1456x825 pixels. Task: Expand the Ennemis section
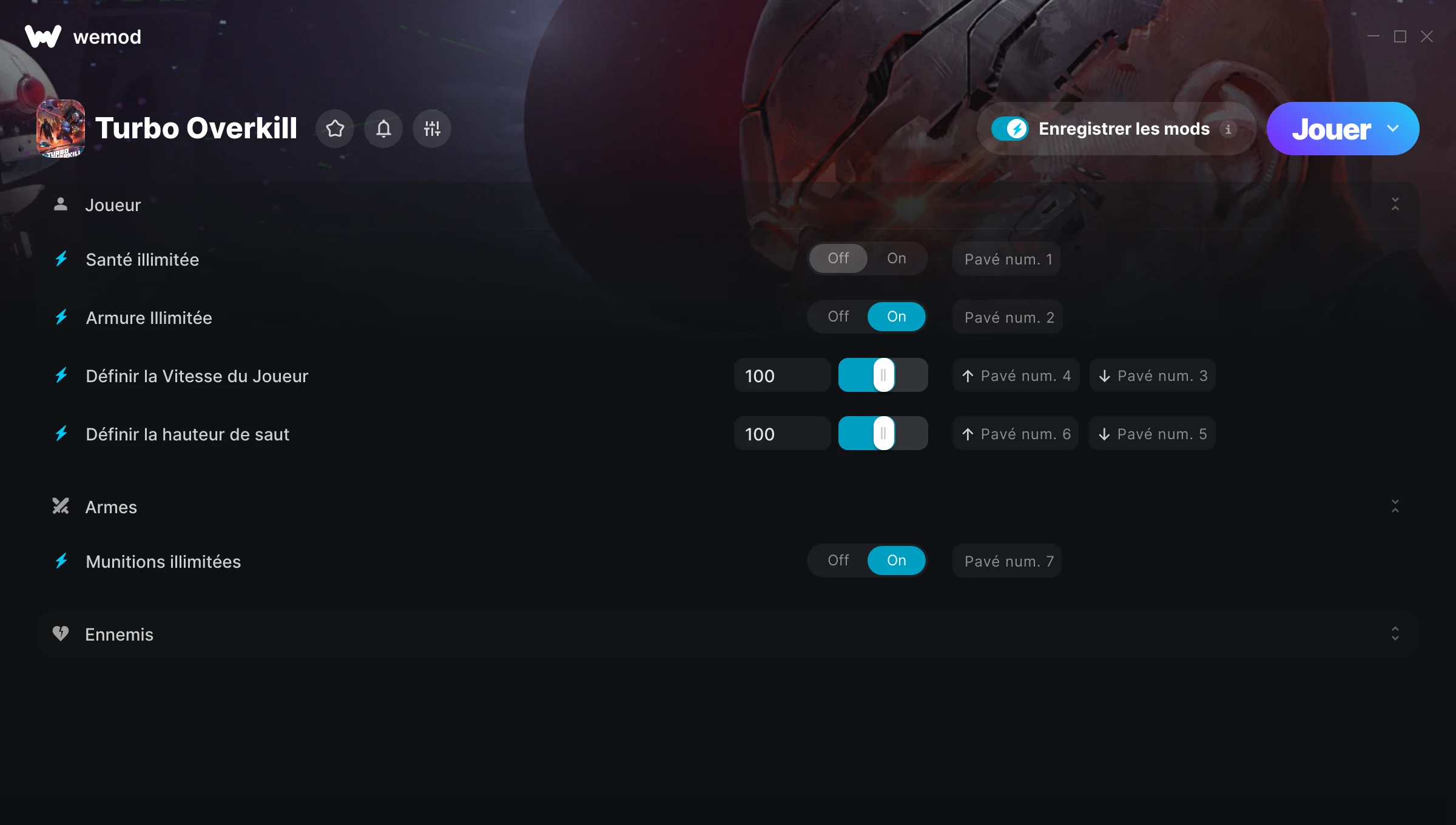1395,634
